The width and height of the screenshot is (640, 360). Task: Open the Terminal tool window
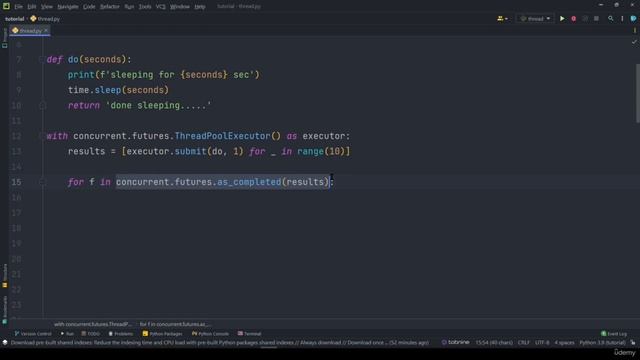tap(249, 334)
